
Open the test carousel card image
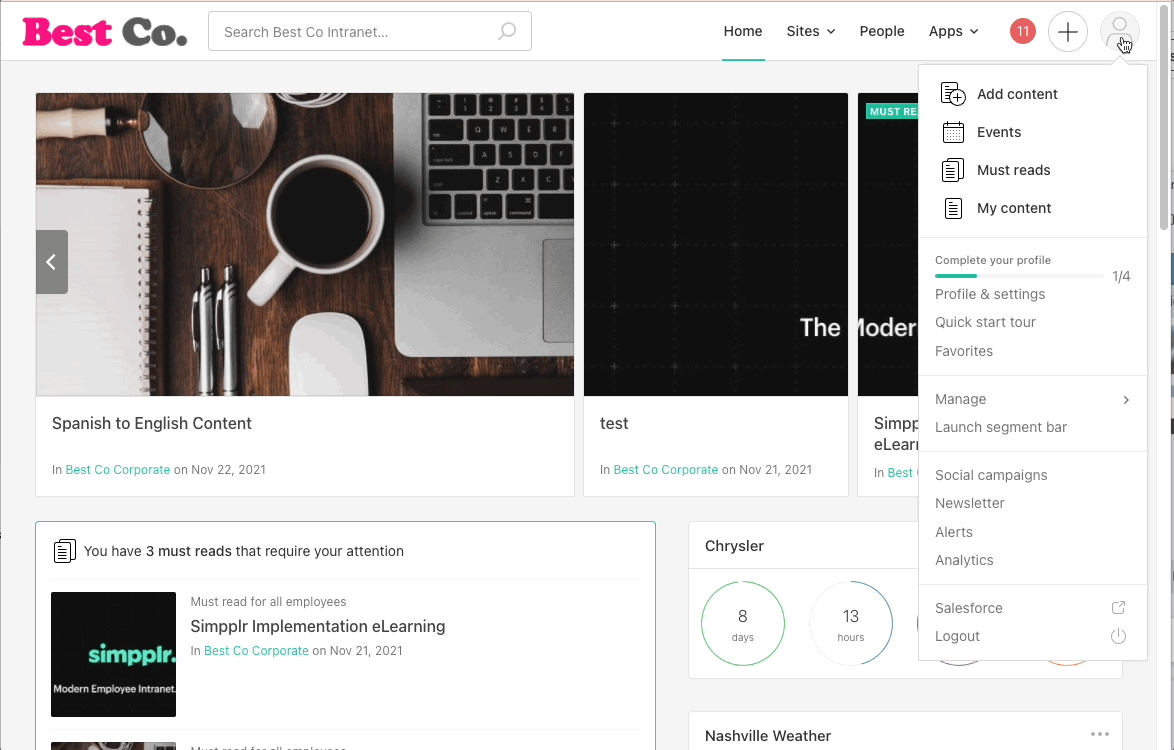(x=716, y=244)
